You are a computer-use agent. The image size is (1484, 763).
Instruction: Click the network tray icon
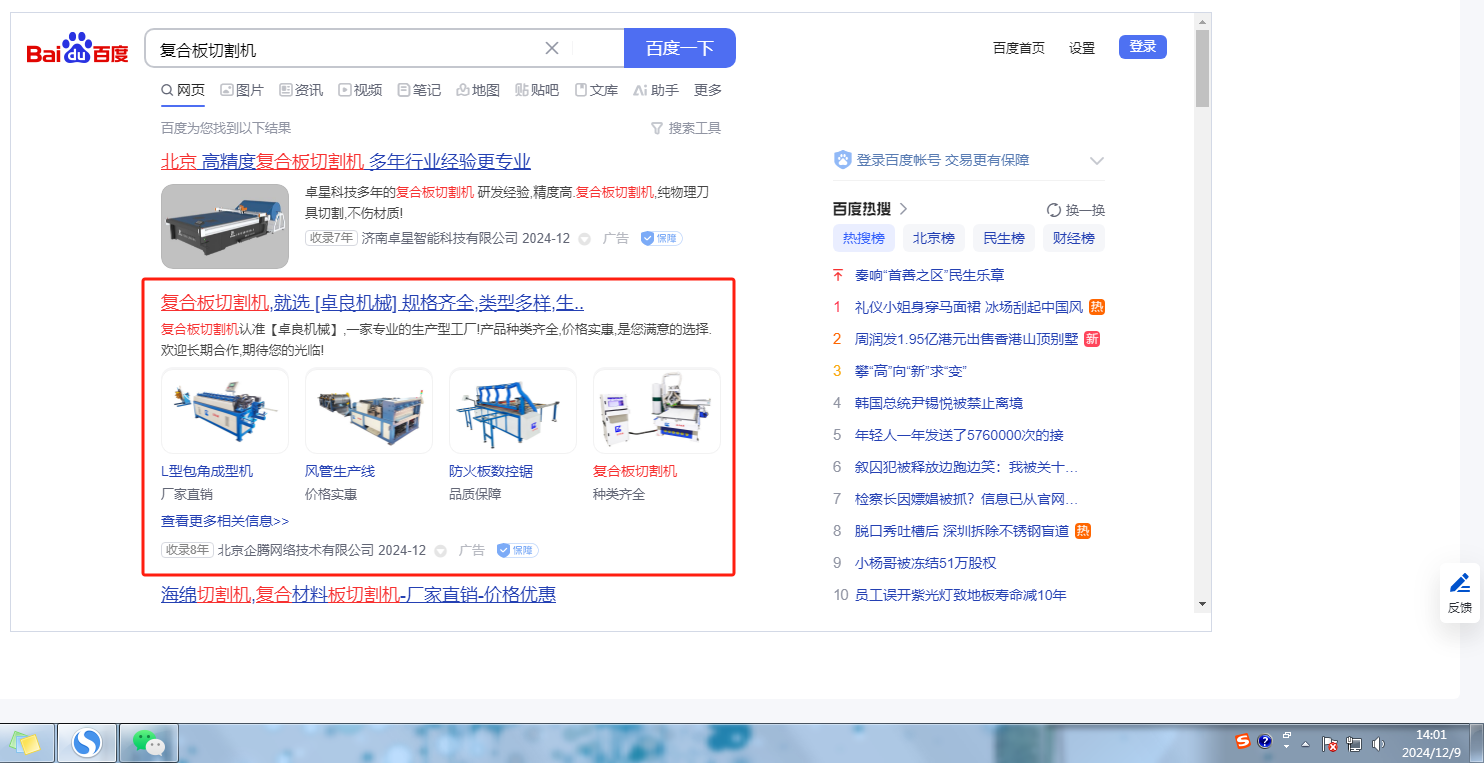pyautogui.click(x=1355, y=744)
